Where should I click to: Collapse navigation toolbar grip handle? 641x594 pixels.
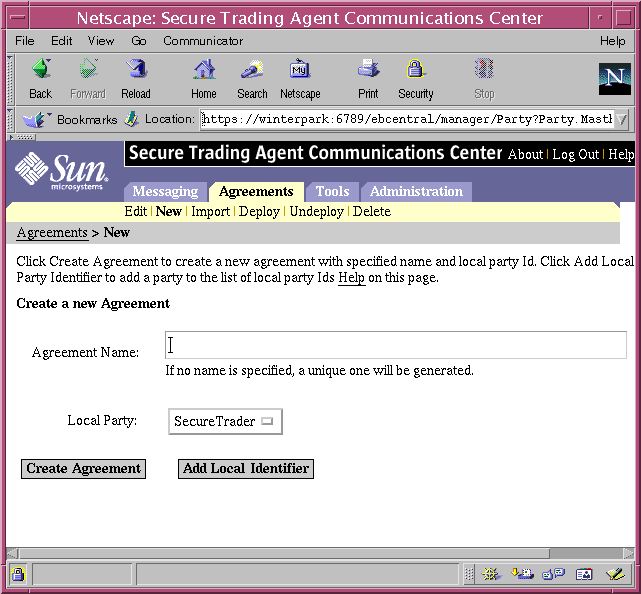pos(11,79)
